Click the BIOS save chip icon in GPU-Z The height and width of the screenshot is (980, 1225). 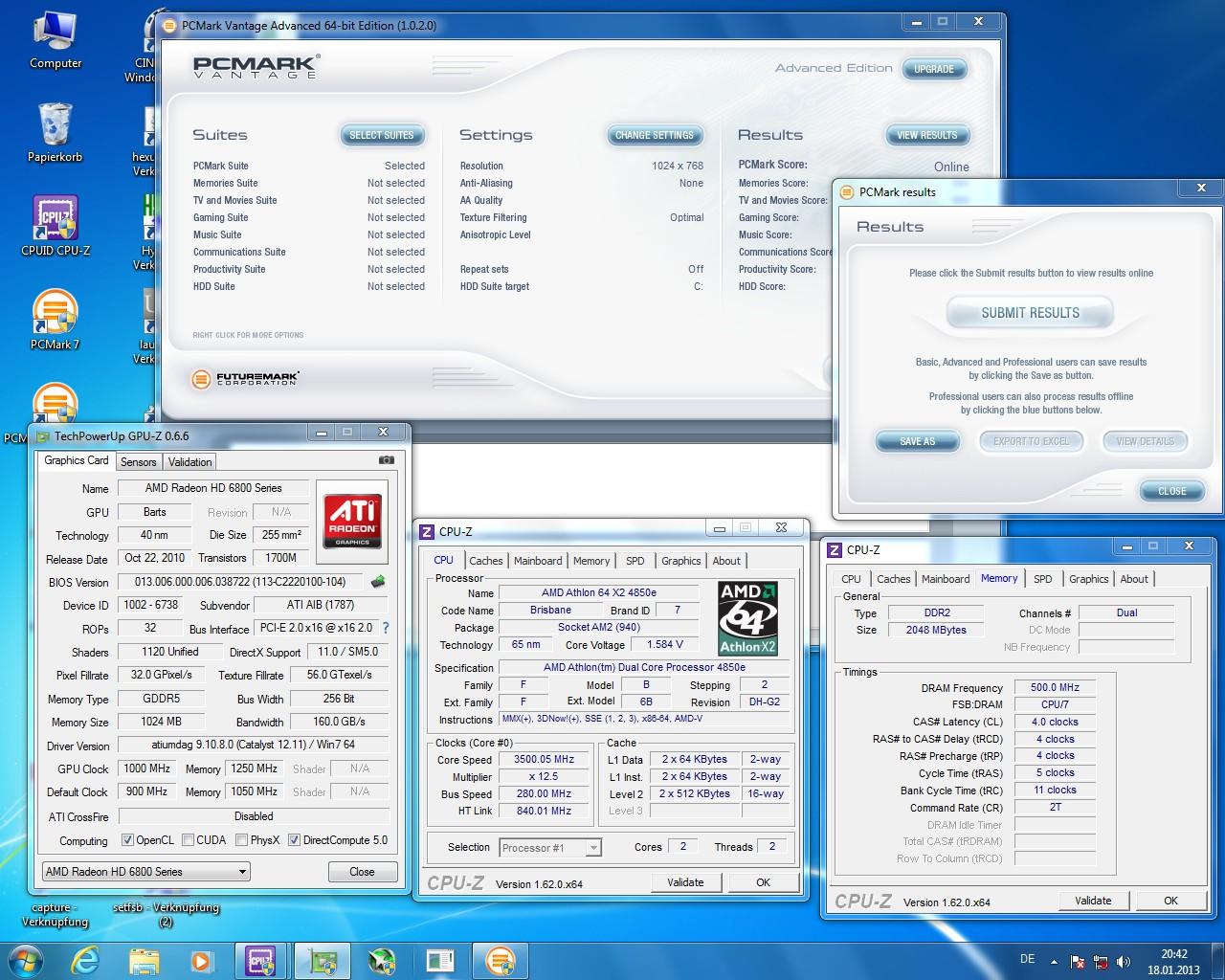click(x=378, y=581)
